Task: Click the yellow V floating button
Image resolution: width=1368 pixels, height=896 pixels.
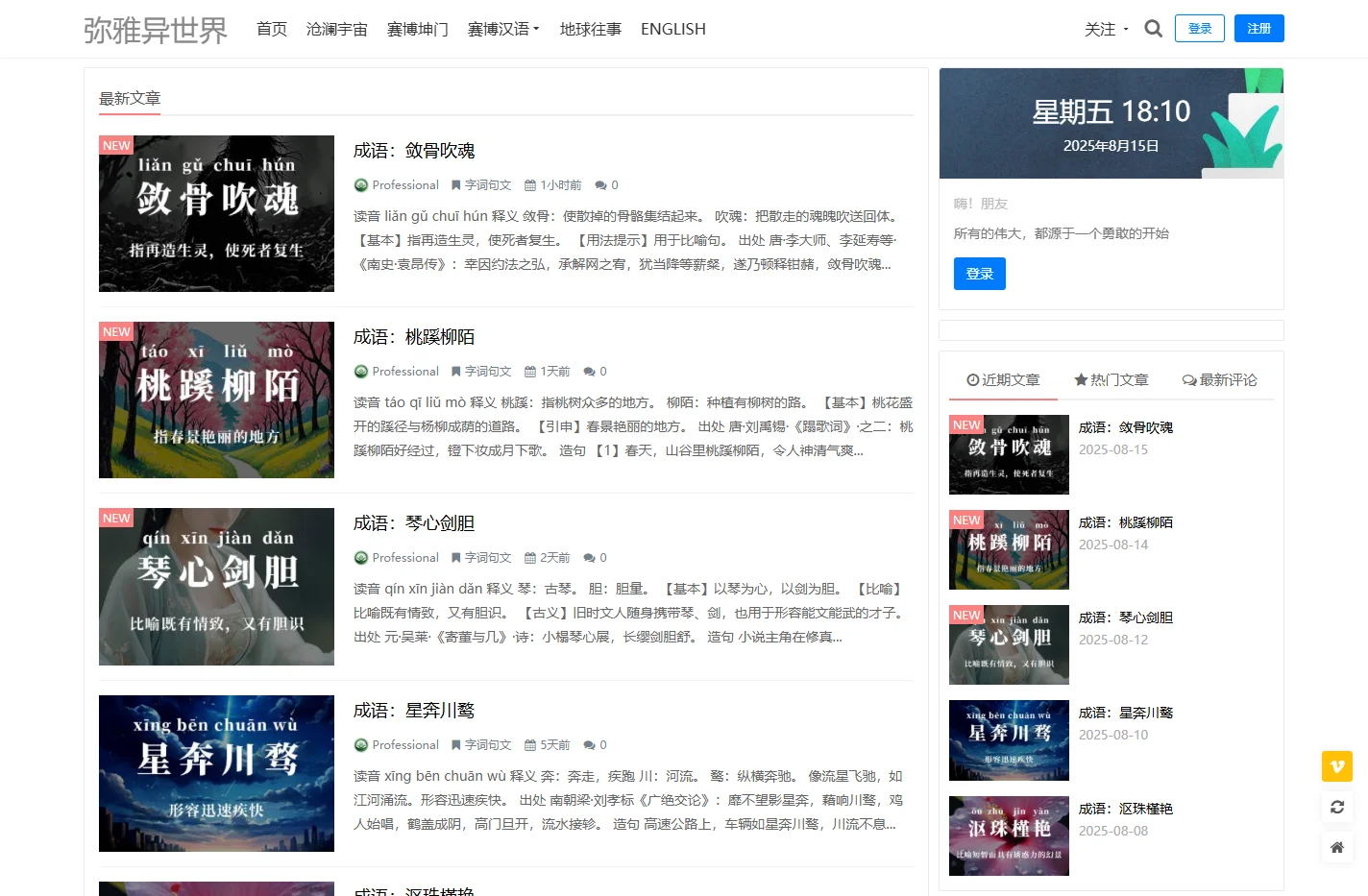Action: click(x=1337, y=766)
